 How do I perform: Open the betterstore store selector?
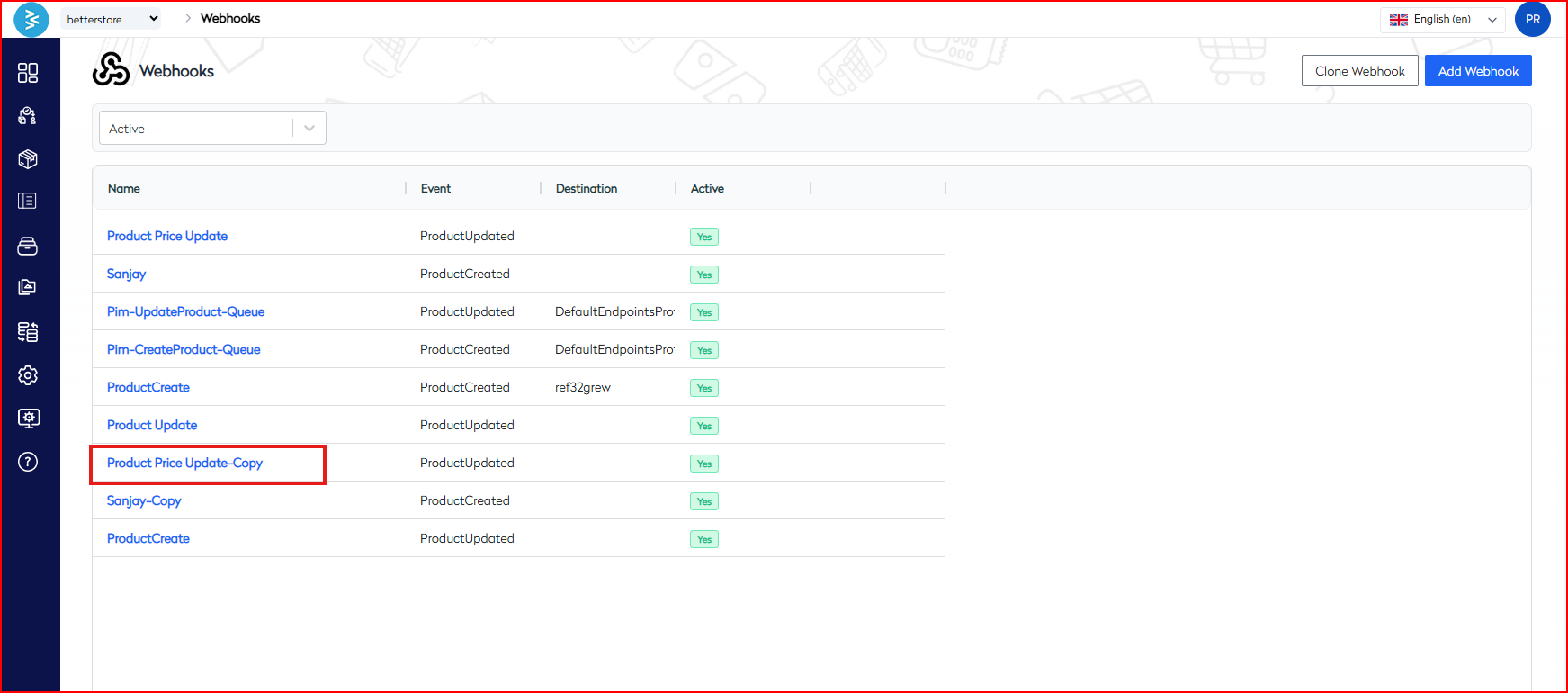point(111,19)
